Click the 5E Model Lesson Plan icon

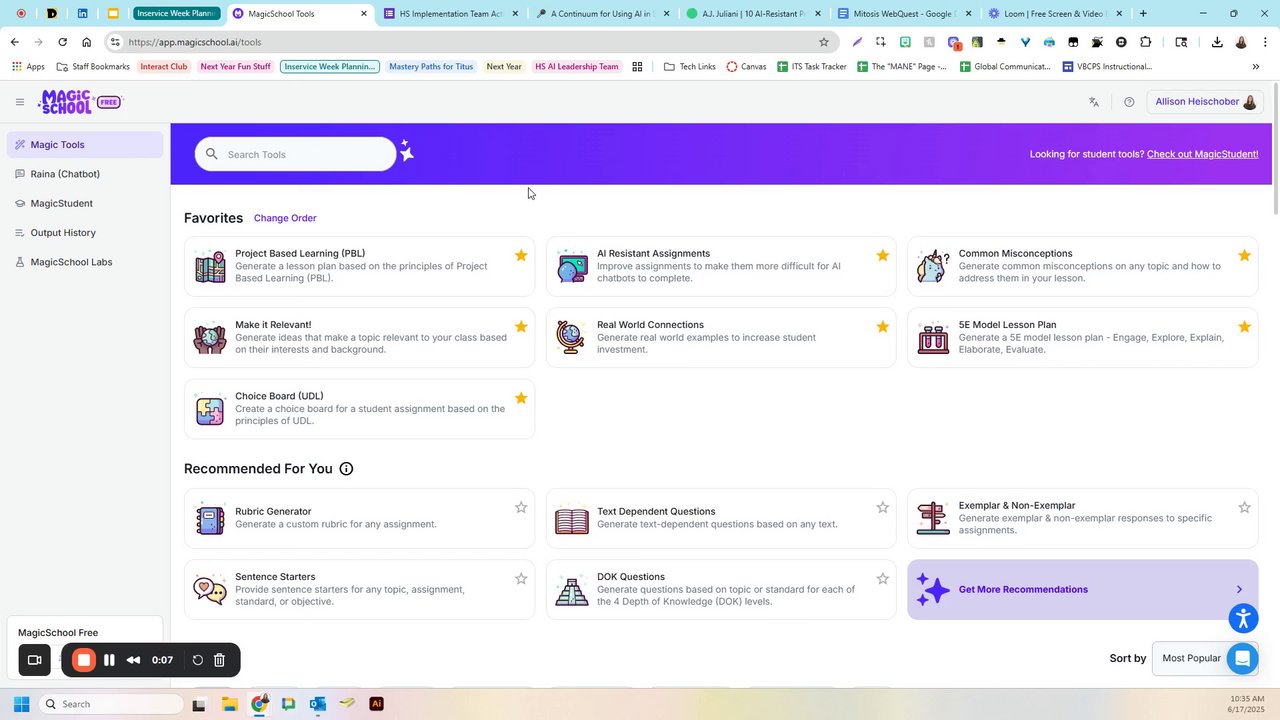click(x=933, y=337)
